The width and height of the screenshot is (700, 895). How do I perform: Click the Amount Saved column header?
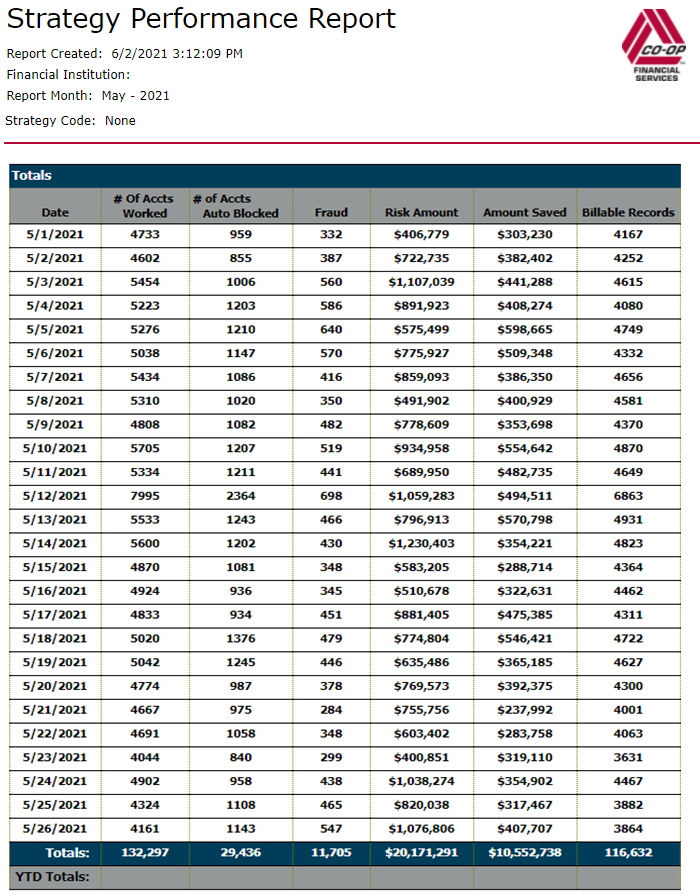(525, 212)
